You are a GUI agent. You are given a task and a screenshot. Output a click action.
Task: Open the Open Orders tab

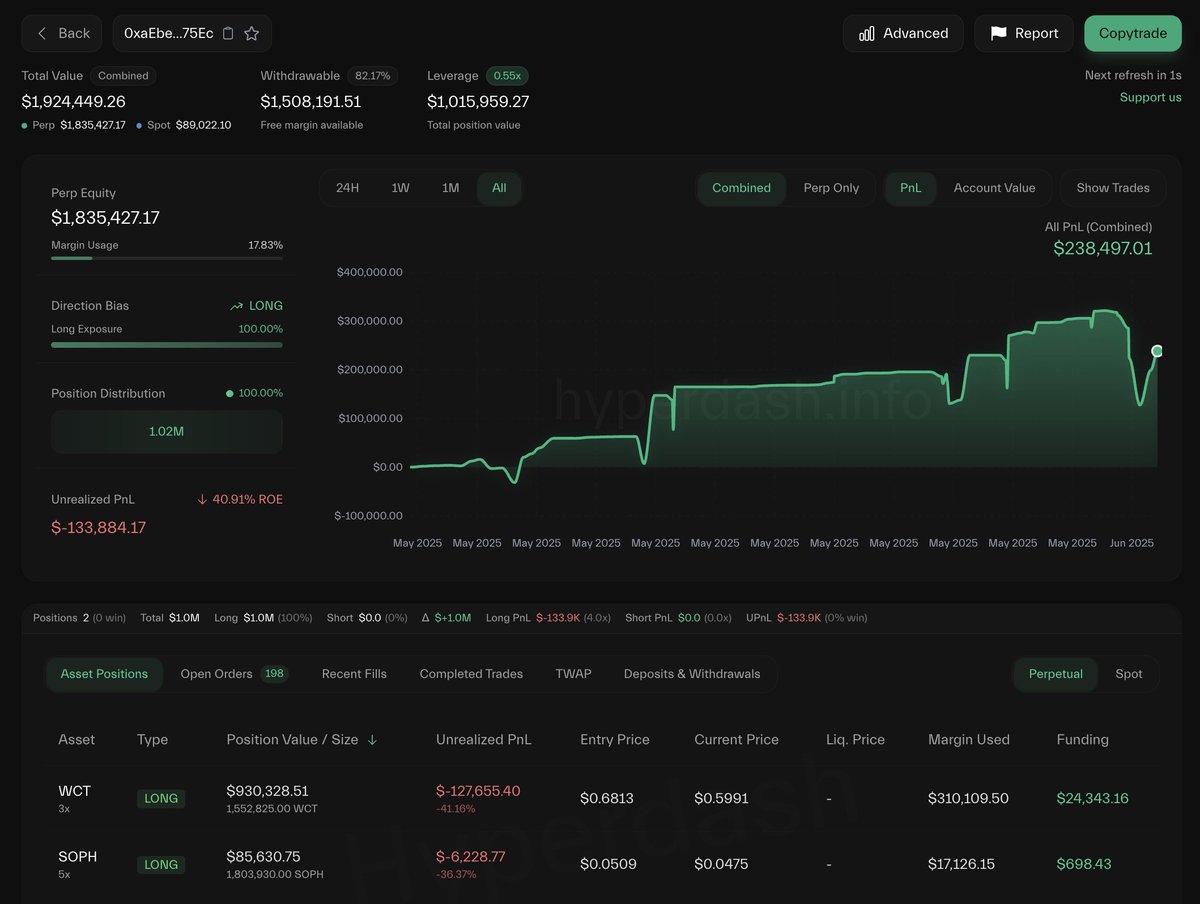(x=234, y=674)
